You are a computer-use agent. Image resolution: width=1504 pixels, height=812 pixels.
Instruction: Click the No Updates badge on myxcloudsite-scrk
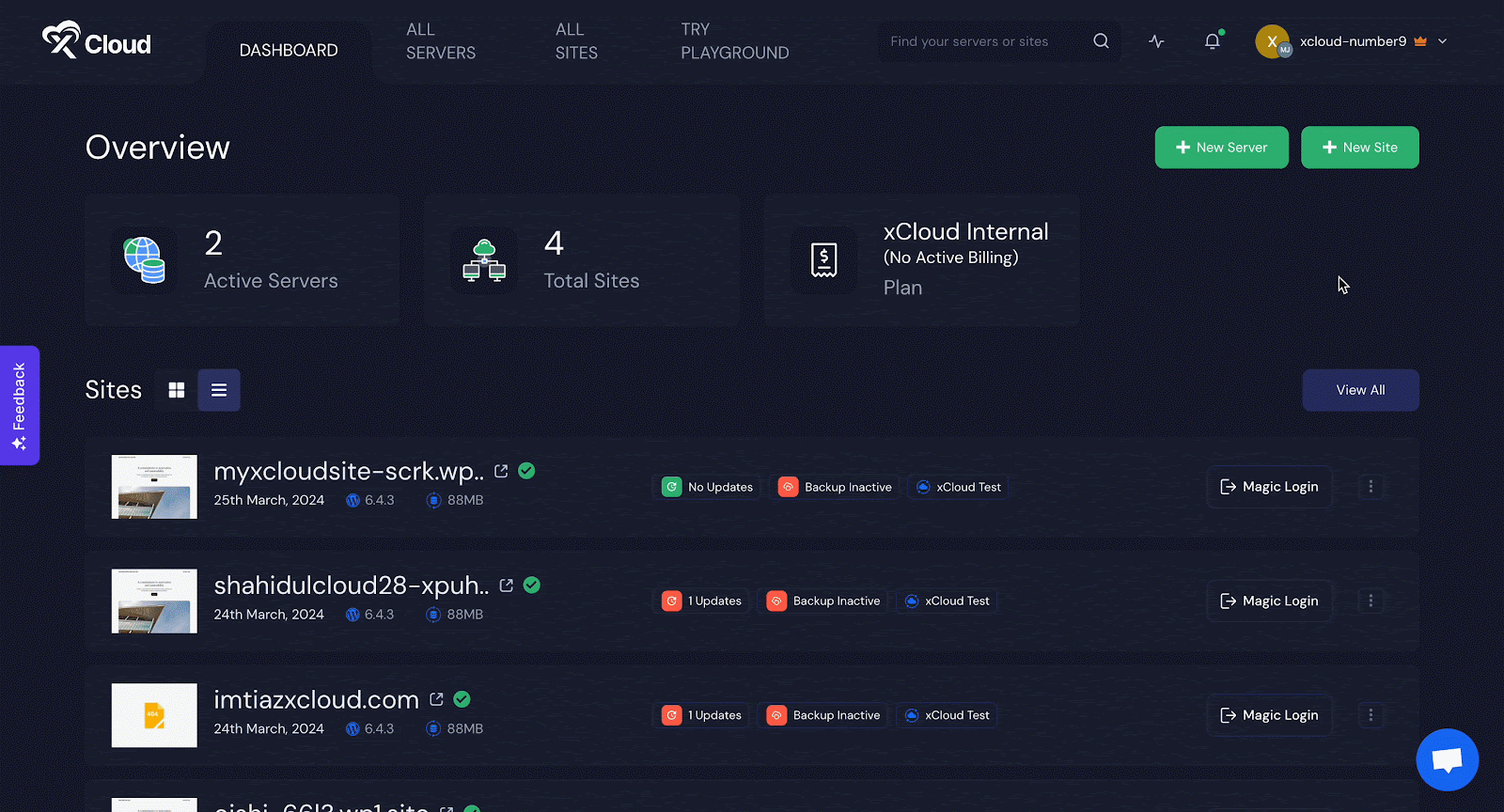pyautogui.click(x=708, y=487)
